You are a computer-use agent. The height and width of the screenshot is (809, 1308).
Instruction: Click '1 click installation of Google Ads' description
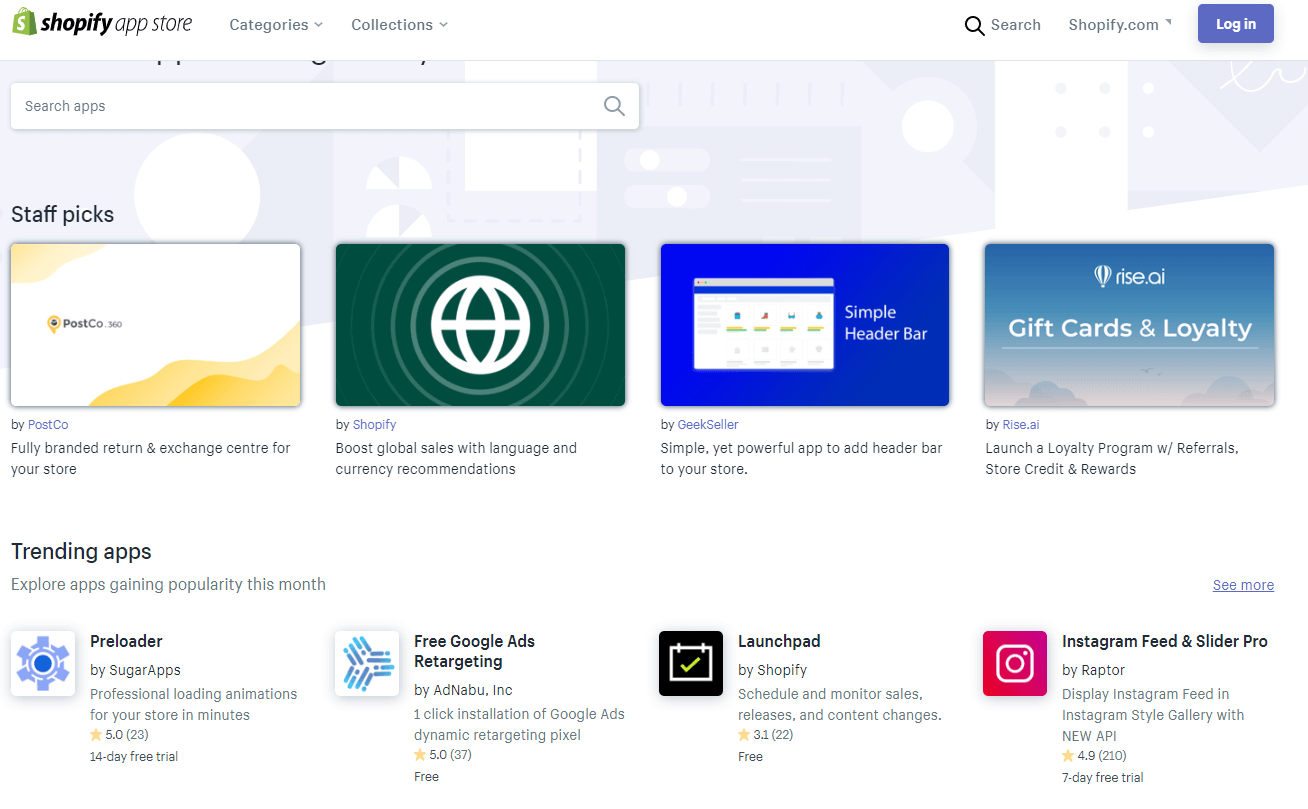click(519, 724)
